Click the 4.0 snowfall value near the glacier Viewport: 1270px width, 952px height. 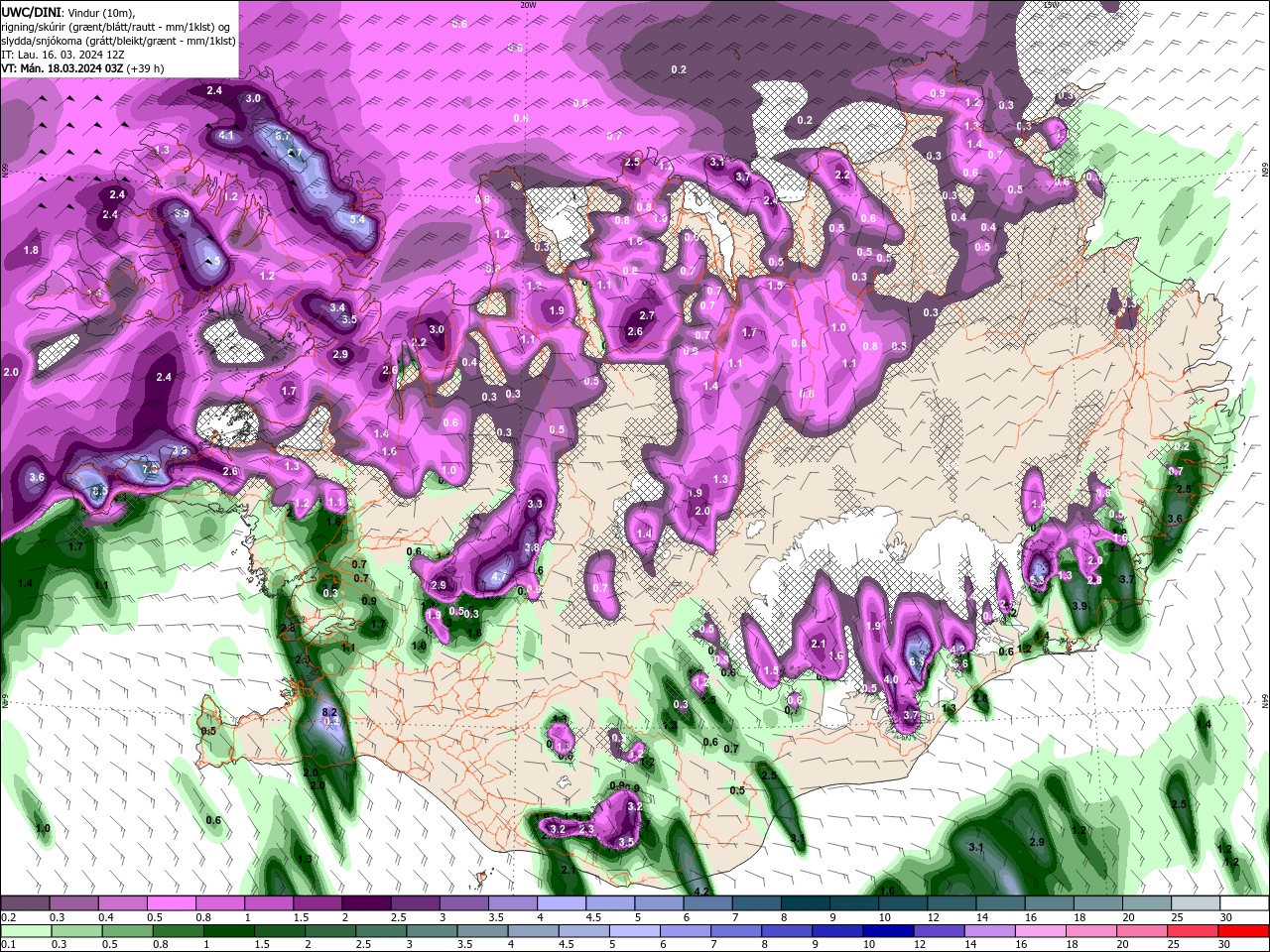[x=891, y=679]
